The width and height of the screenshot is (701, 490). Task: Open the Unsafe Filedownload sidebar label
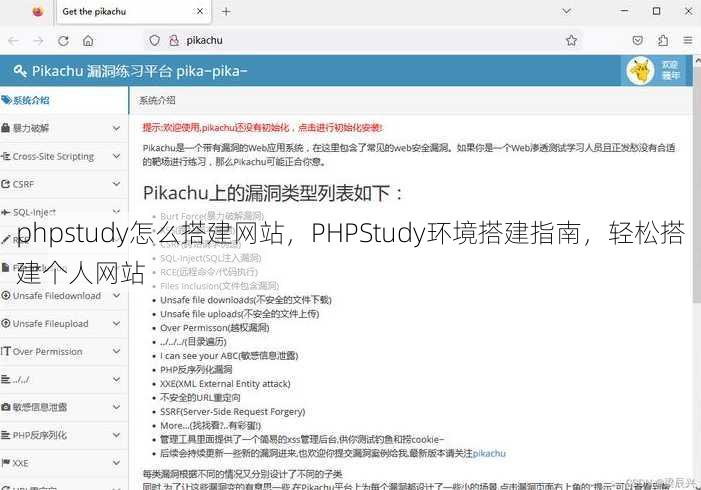click(57, 296)
